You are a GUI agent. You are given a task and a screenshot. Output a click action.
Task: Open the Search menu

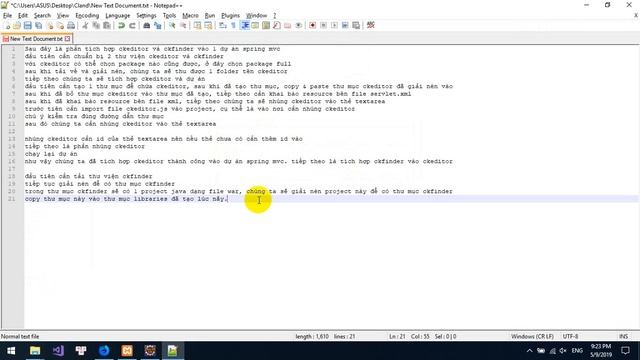tap(42, 16)
